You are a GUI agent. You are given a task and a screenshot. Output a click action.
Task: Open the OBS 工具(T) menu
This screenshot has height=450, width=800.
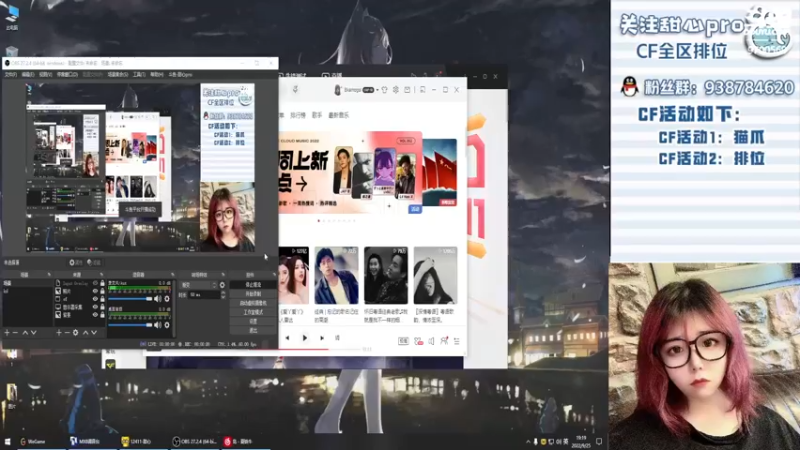tap(139, 74)
